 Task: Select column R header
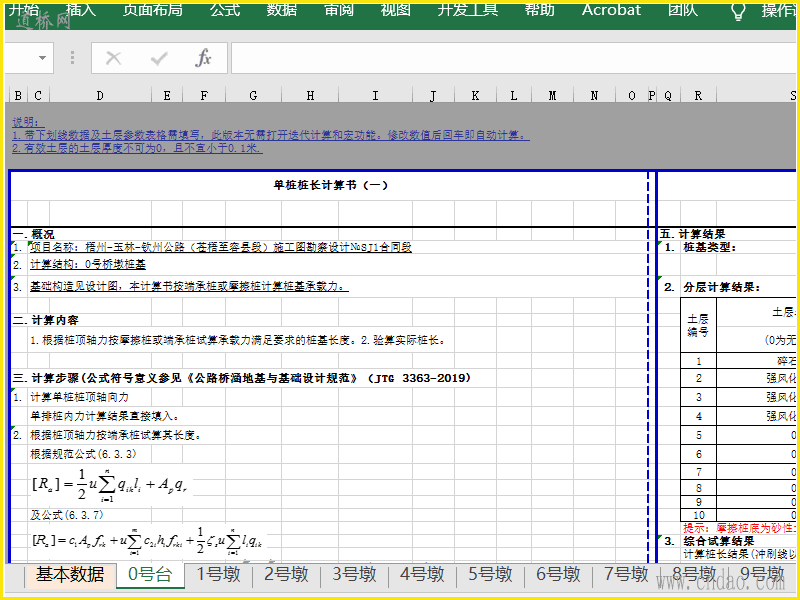[698, 95]
